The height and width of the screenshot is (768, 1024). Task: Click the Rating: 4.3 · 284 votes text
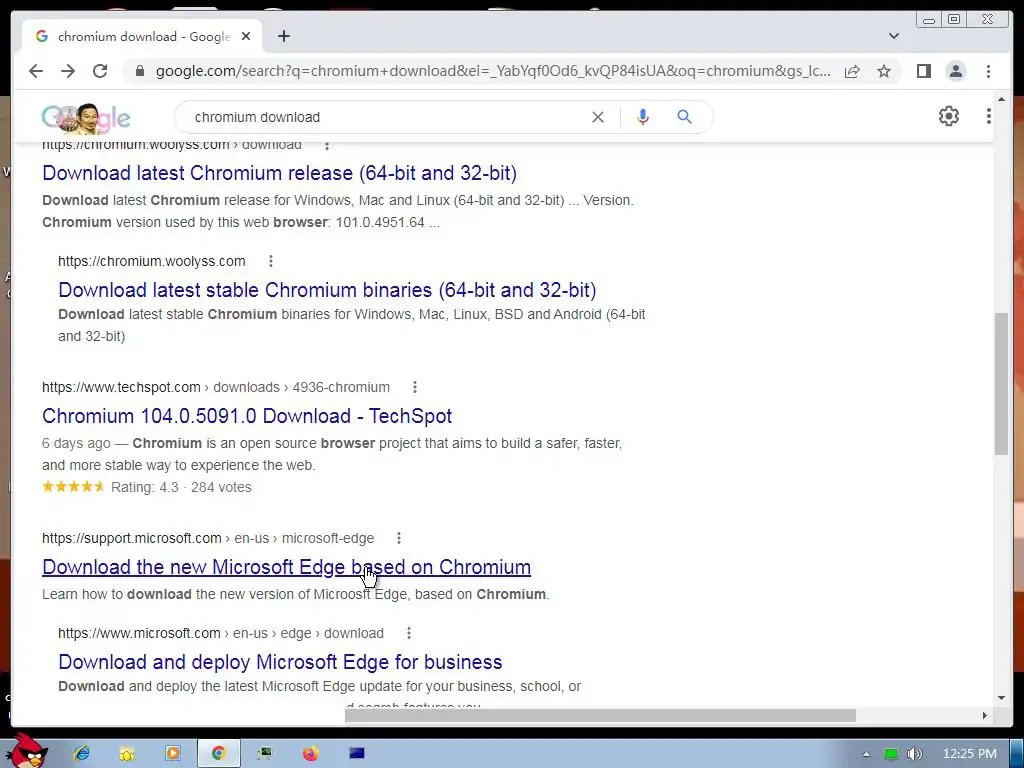[x=181, y=487]
